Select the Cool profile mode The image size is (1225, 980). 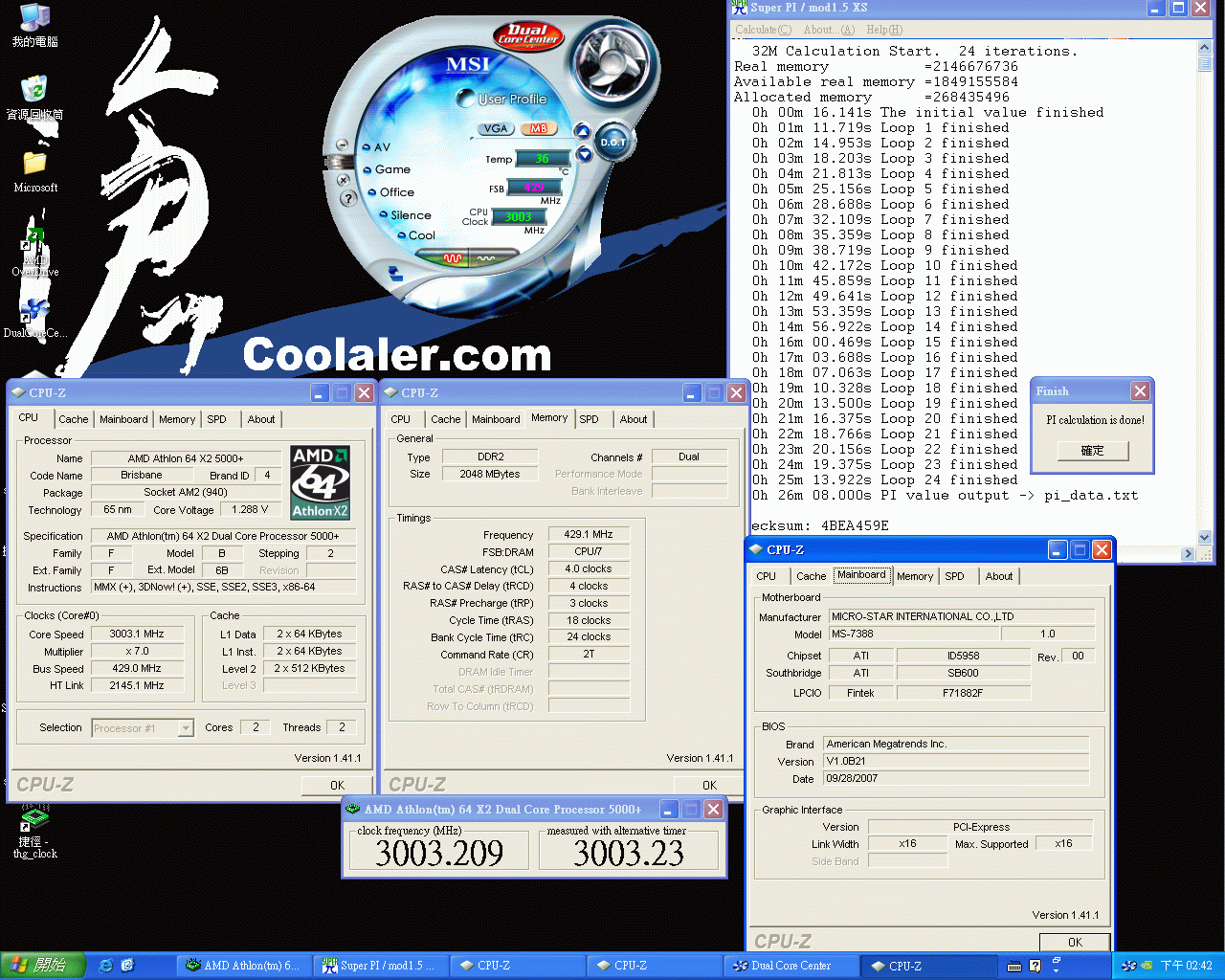click(x=416, y=235)
